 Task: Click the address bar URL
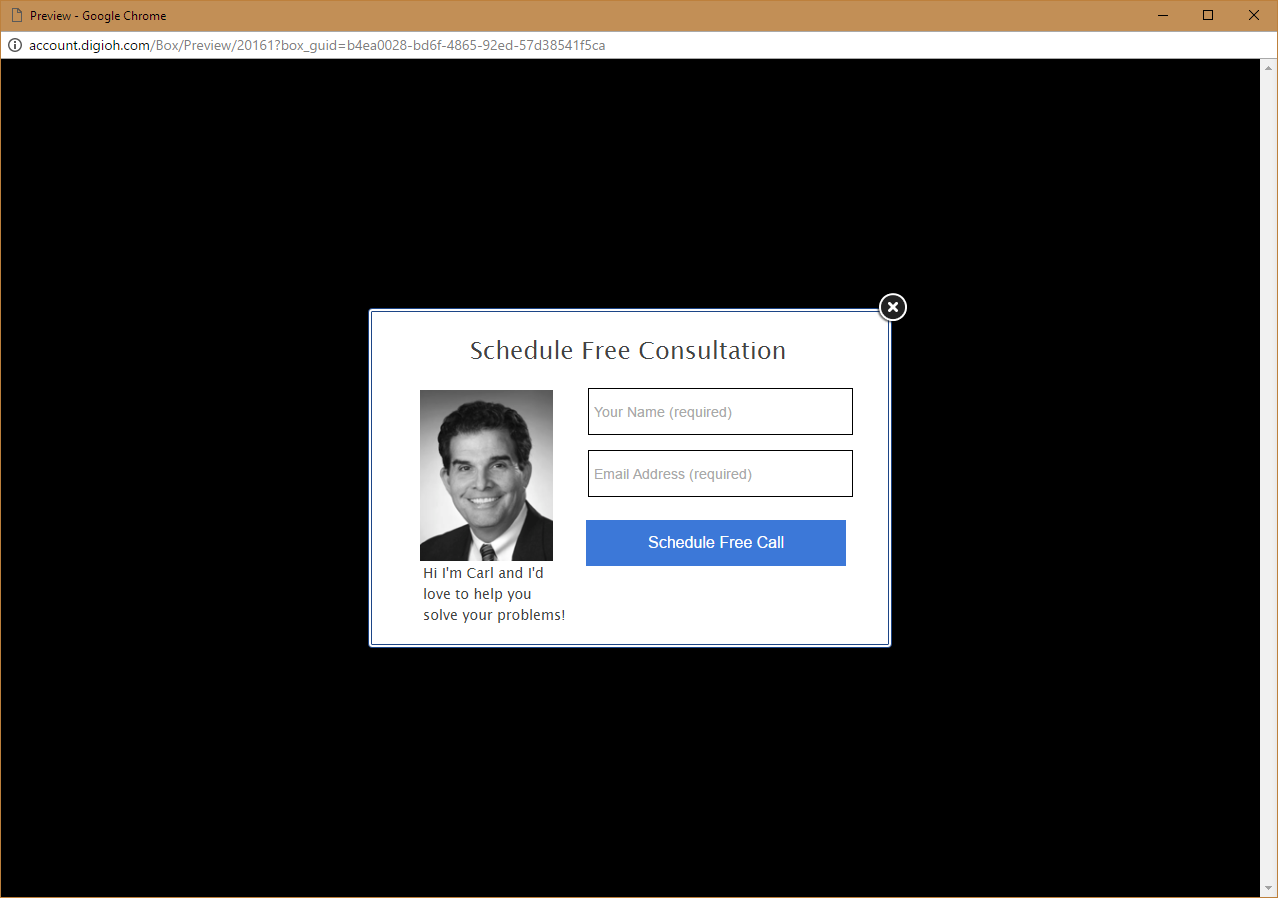click(x=317, y=45)
